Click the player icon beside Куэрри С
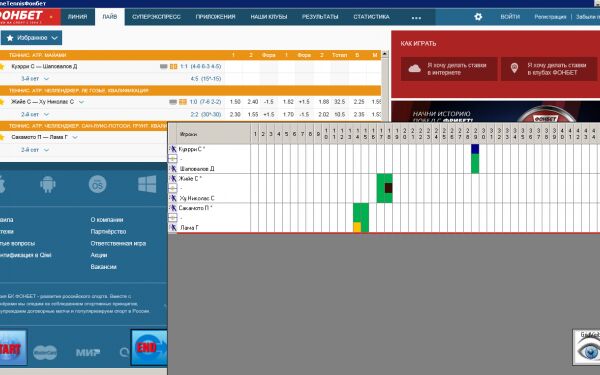This screenshot has width=600, height=375. 173,149
